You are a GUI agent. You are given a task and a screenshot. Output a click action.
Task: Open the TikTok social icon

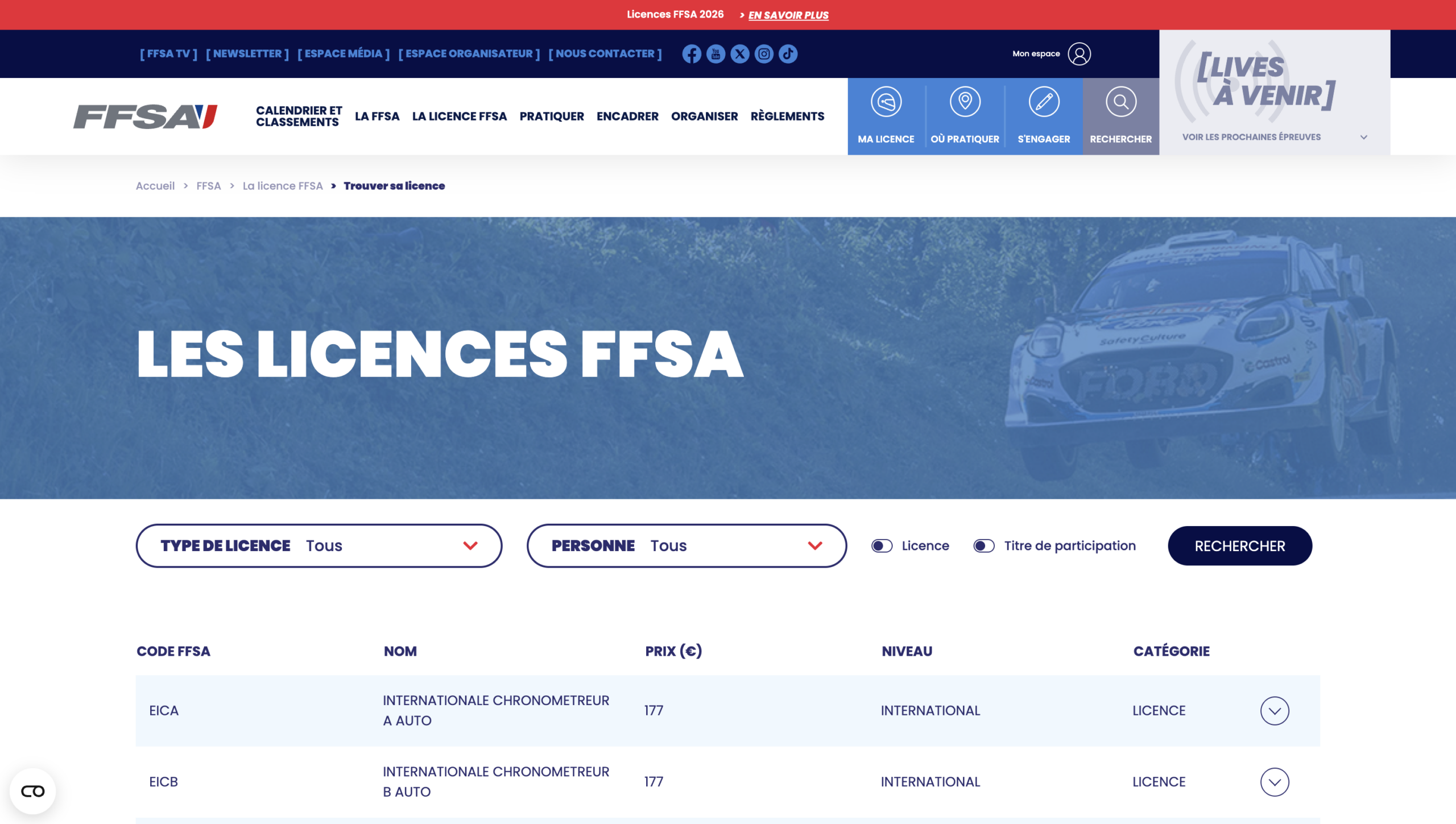click(788, 54)
